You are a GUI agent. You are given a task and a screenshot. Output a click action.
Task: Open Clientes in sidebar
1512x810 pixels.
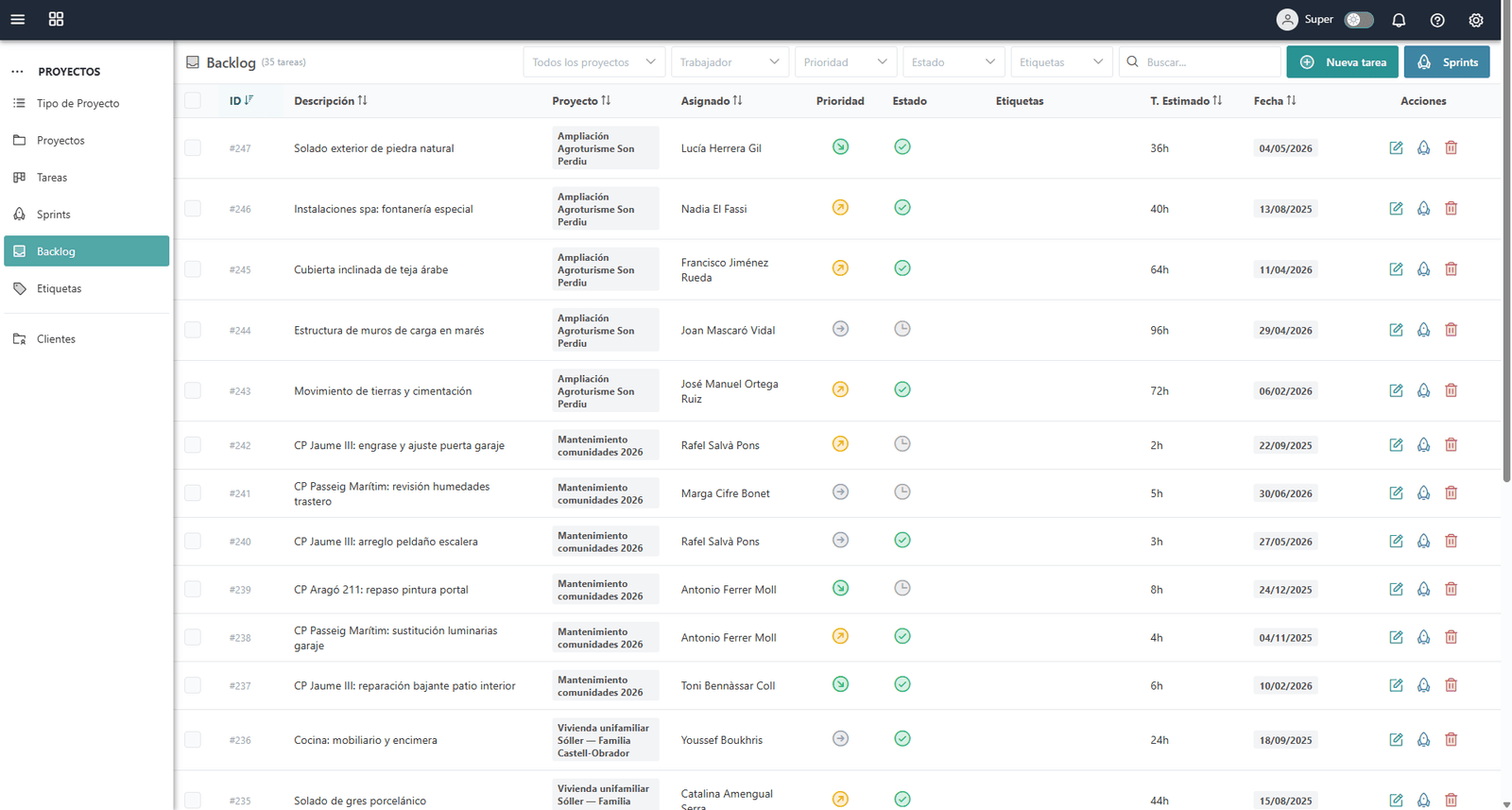click(x=87, y=338)
